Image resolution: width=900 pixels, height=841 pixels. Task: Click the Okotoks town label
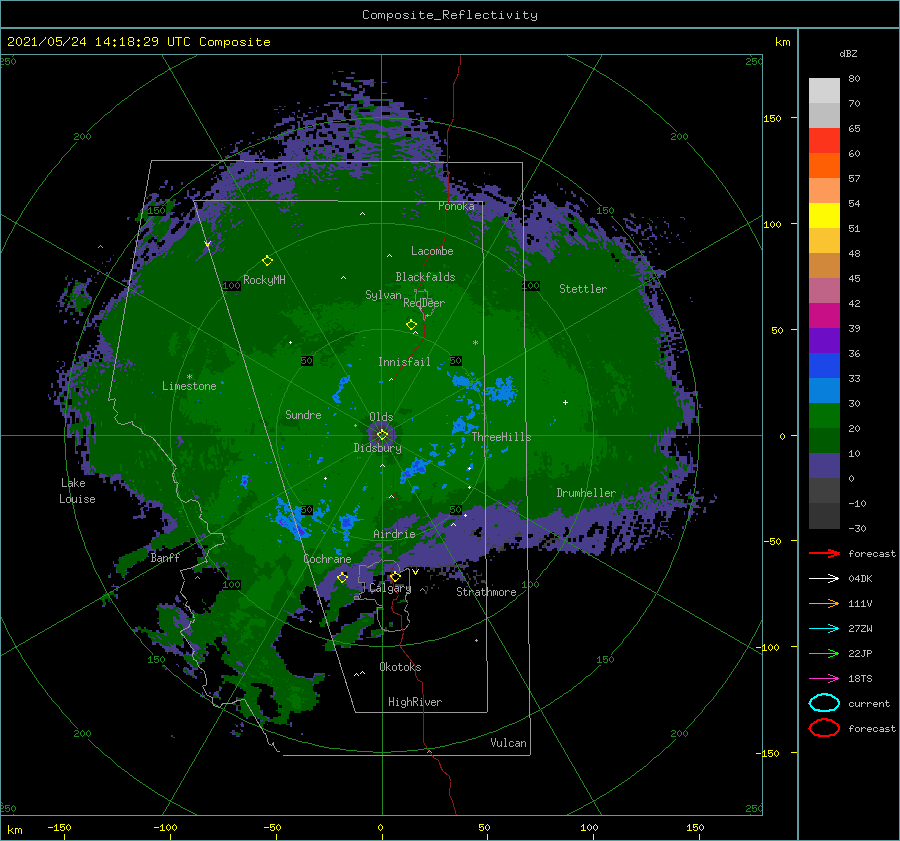(x=400, y=667)
